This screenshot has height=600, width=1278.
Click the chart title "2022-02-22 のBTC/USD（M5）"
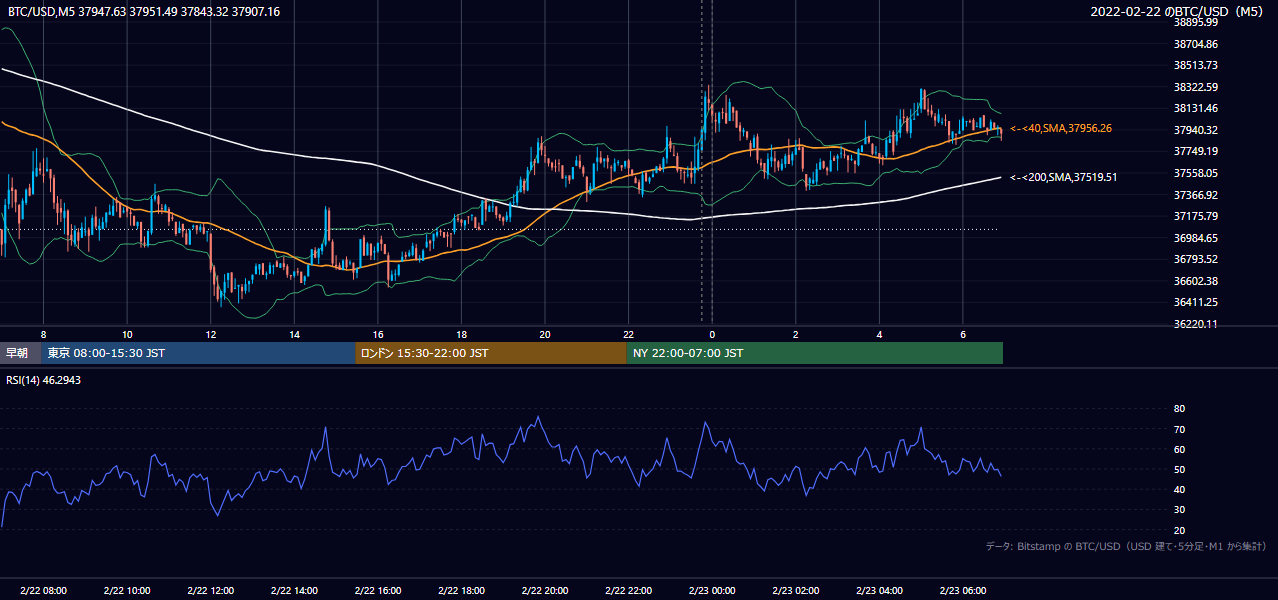[1179, 11]
